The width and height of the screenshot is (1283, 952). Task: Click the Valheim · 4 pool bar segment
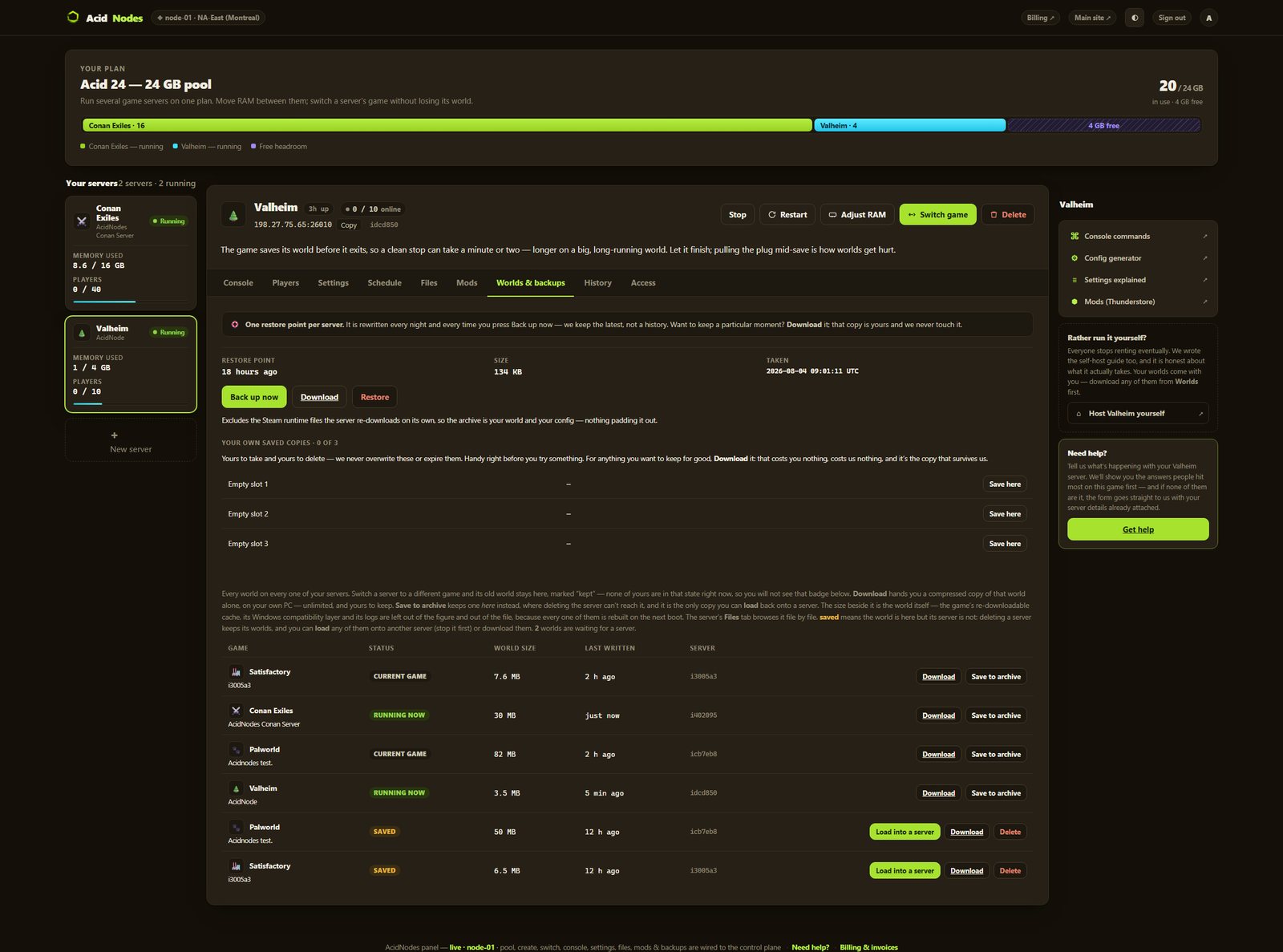coord(910,125)
